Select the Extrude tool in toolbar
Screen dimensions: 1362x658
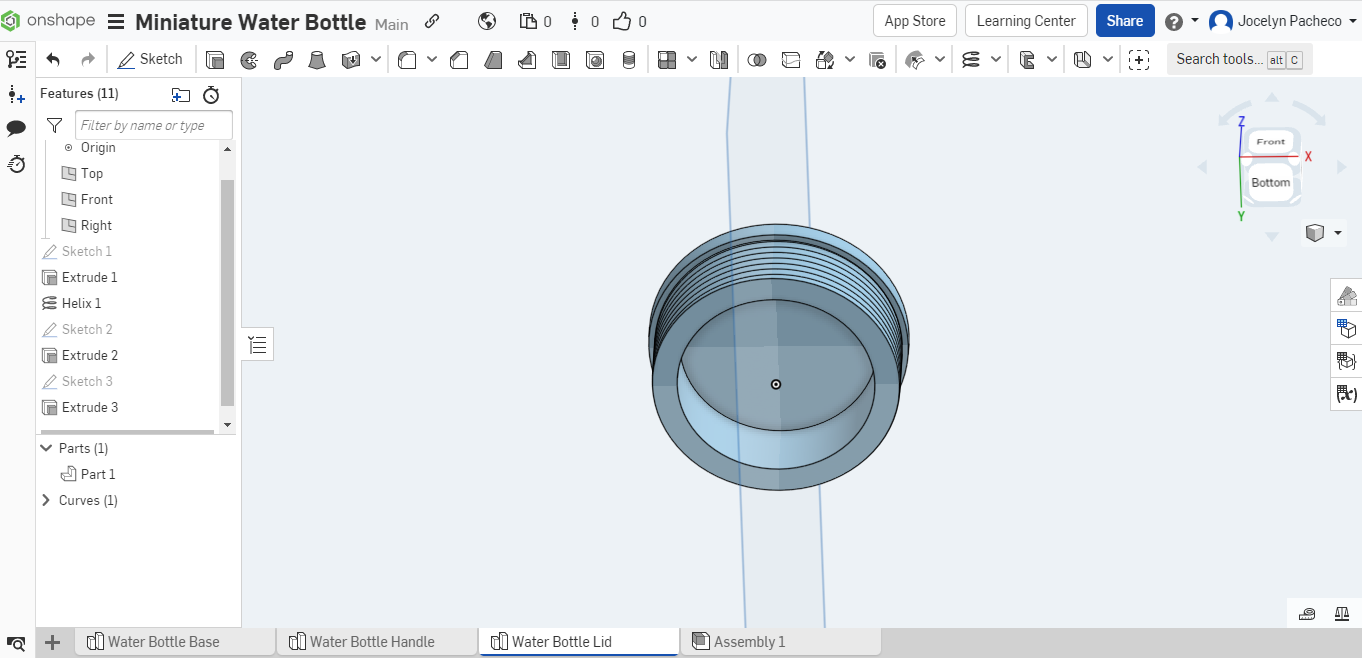pos(215,60)
